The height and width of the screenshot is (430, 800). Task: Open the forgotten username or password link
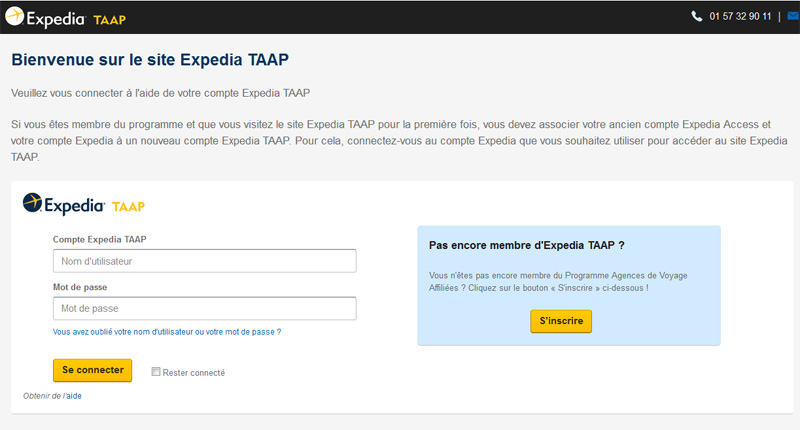coord(167,332)
